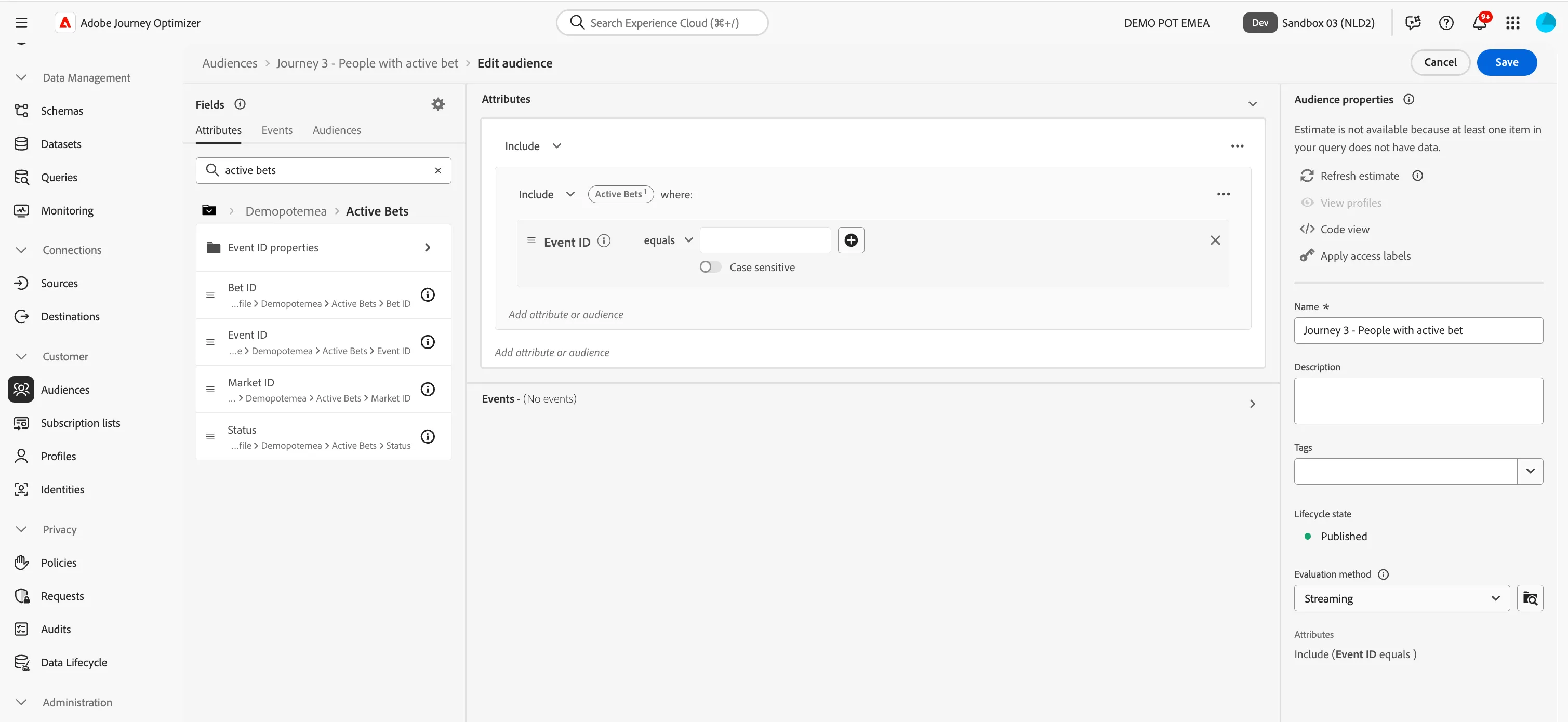
Task: Open the inner Include dropdown beside Active Bets
Action: 547,194
